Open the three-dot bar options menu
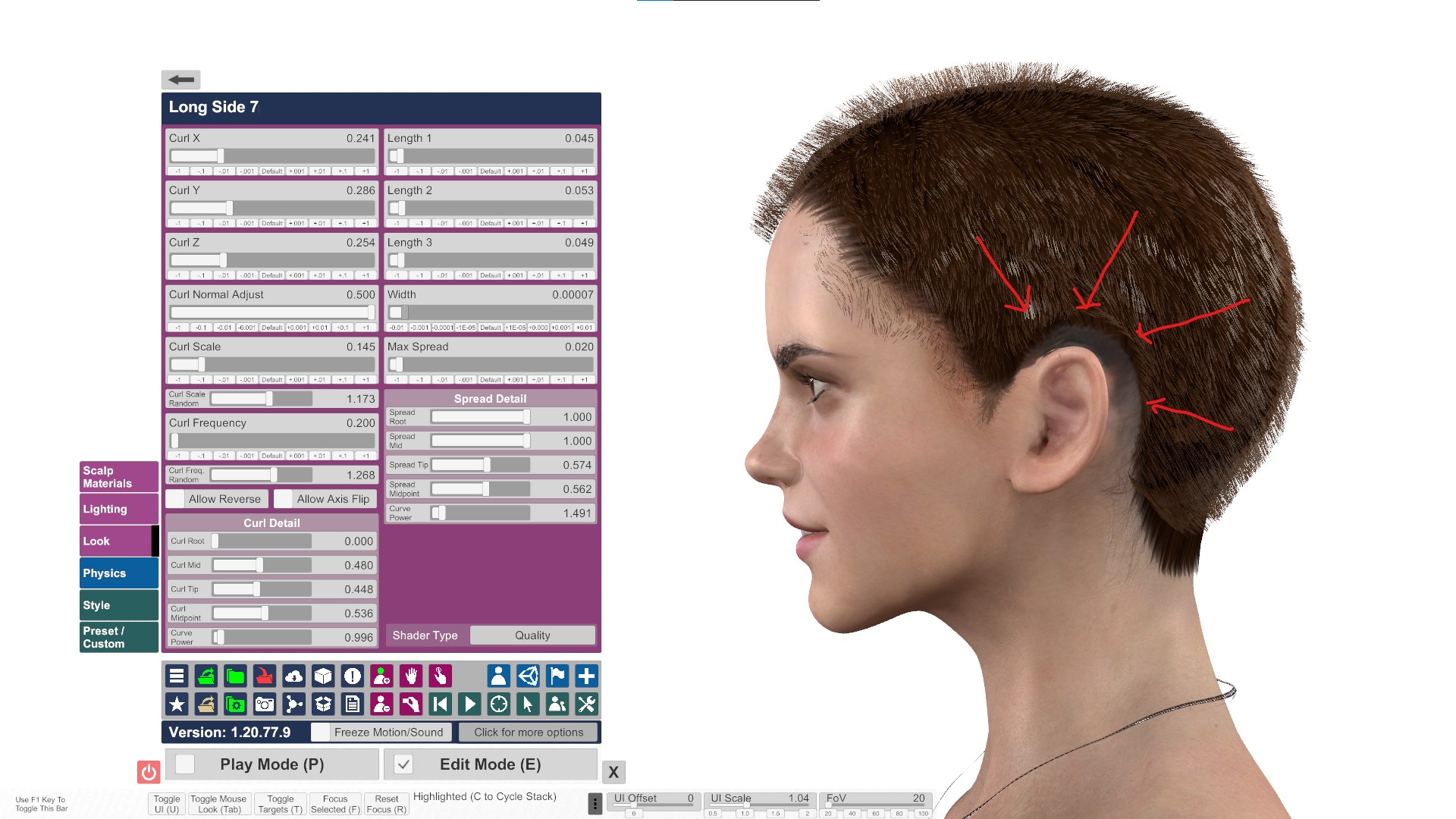The height and width of the screenshot is (819, 1456). (595, 804)
